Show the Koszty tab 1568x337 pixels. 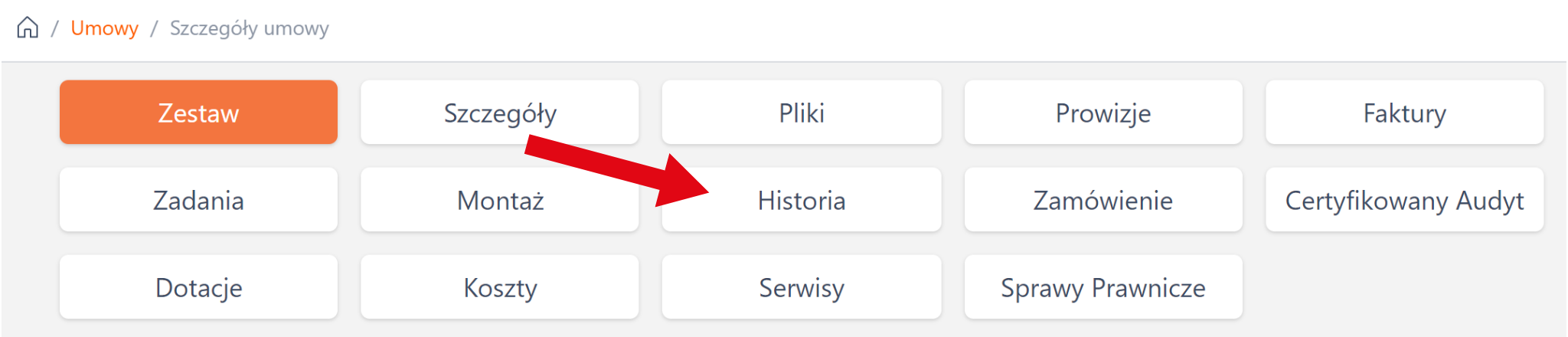pos(500,287)
